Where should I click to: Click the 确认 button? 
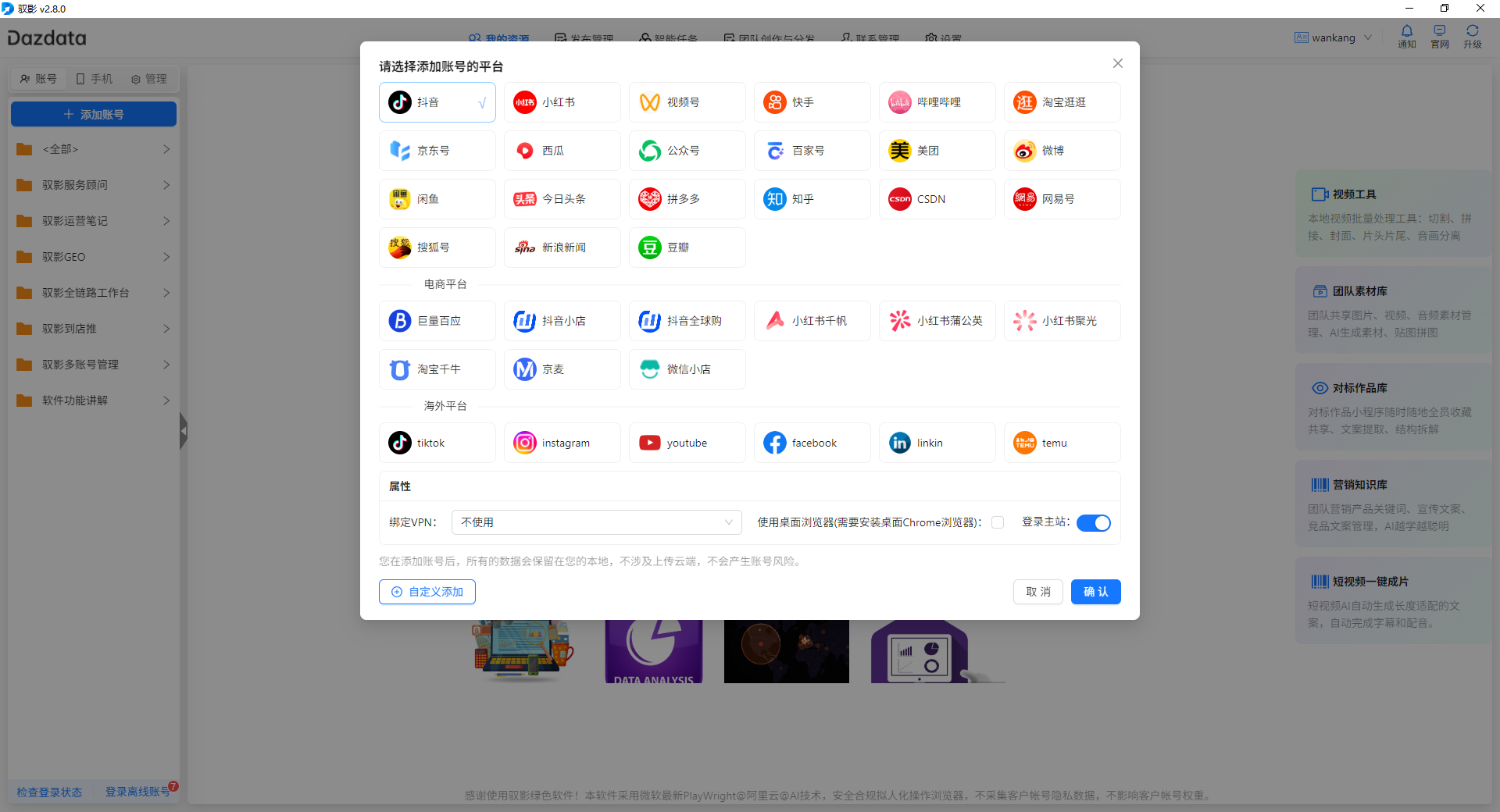1096,592
